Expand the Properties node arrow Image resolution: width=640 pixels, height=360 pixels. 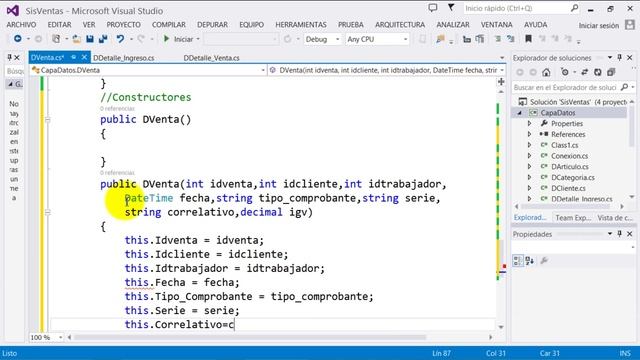pyautogui.click(x=529, y=123)
